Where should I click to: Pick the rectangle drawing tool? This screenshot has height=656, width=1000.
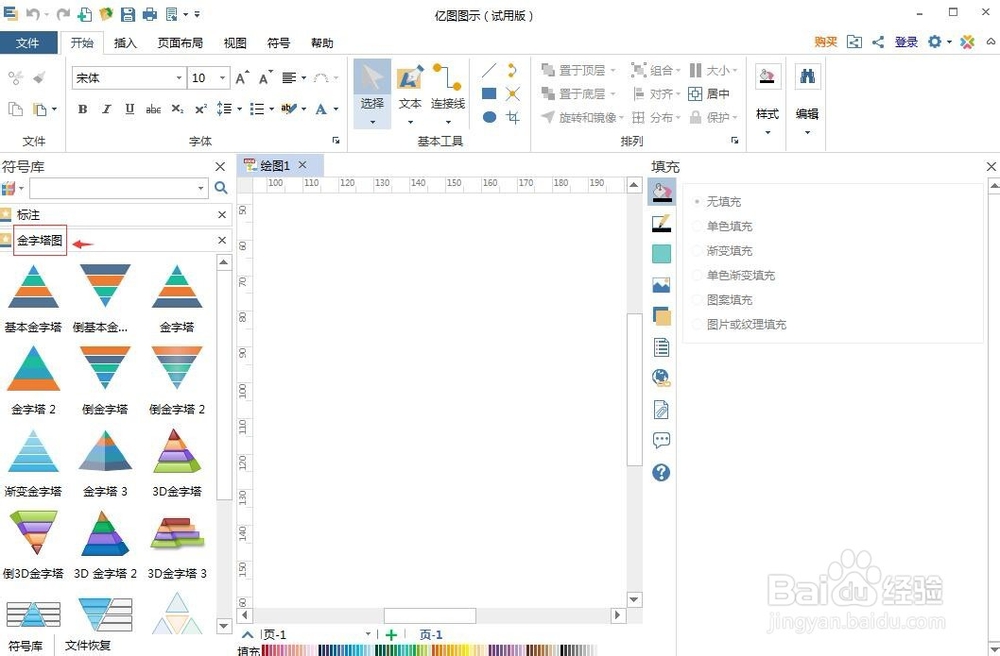pos(487,93)
